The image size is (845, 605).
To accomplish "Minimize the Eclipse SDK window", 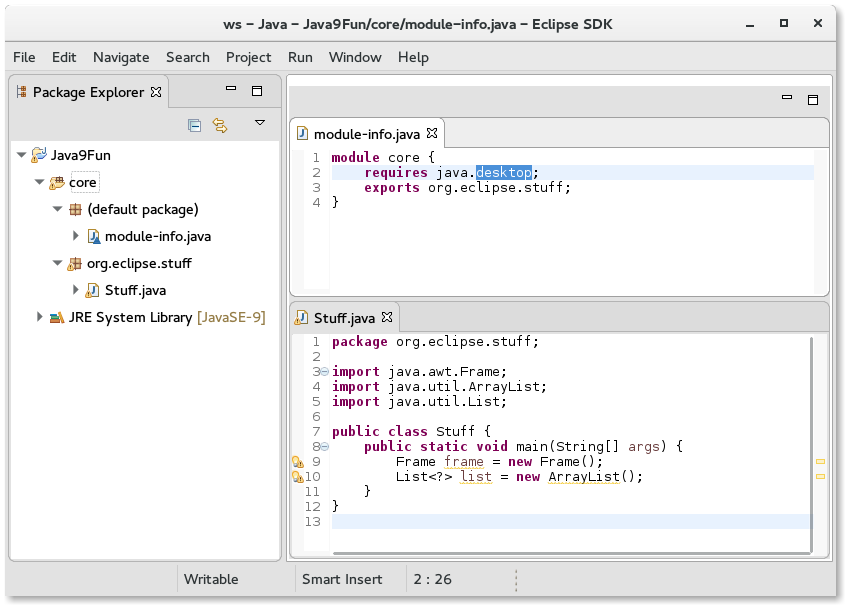I will click(750, 25).
